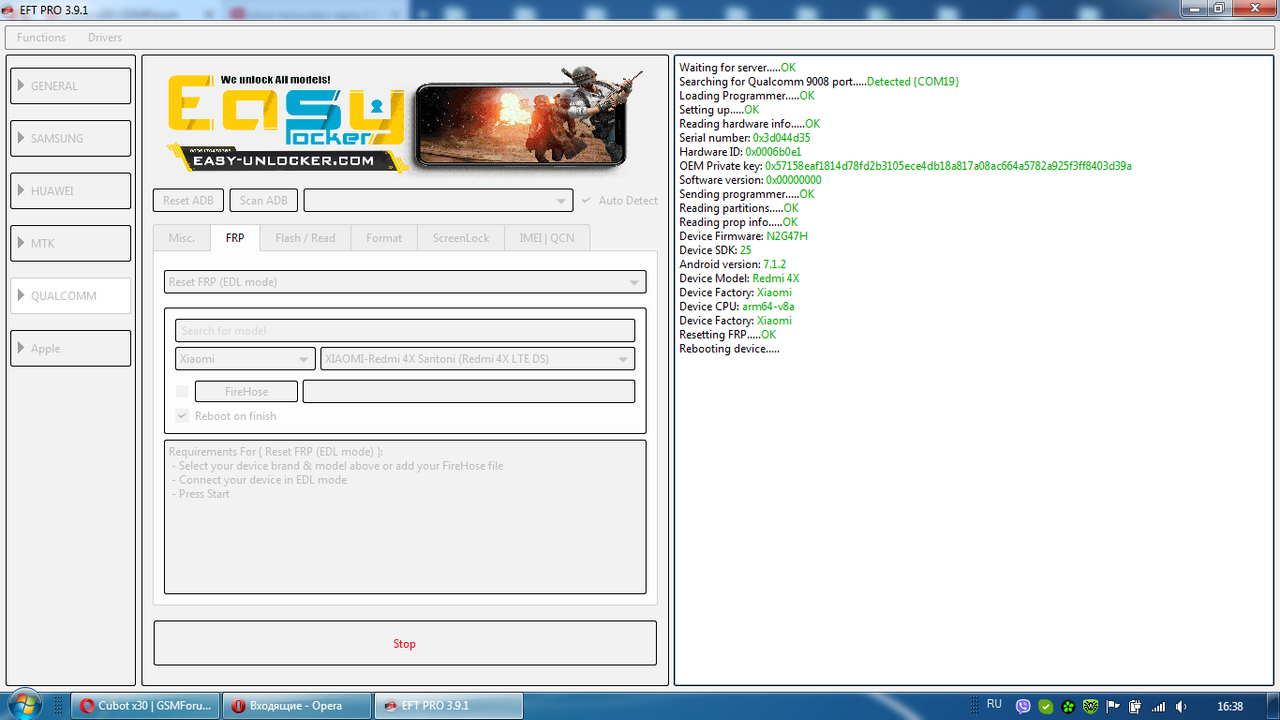The height and width of the screenshot is (720, 1280).
Task: Click the Device SDK 25 log line
Action: 715,250
